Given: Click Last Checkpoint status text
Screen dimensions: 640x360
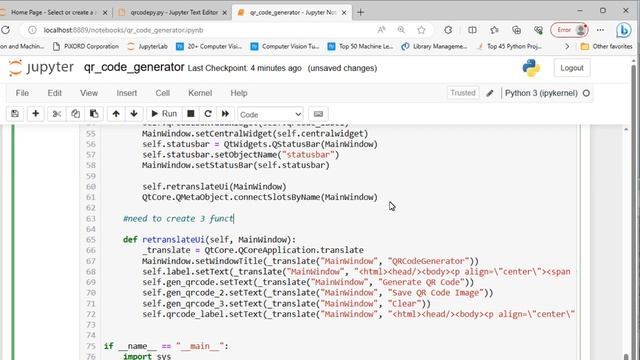Looking at the screenshot, I should pyautogui.click(x=244, y=68).
